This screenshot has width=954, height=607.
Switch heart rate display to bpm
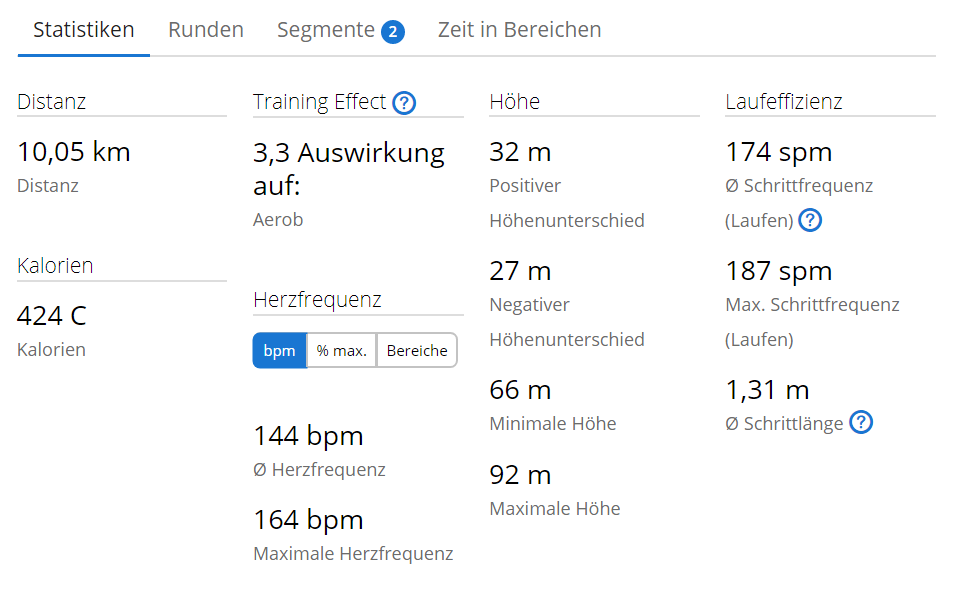tap(279, 351)
